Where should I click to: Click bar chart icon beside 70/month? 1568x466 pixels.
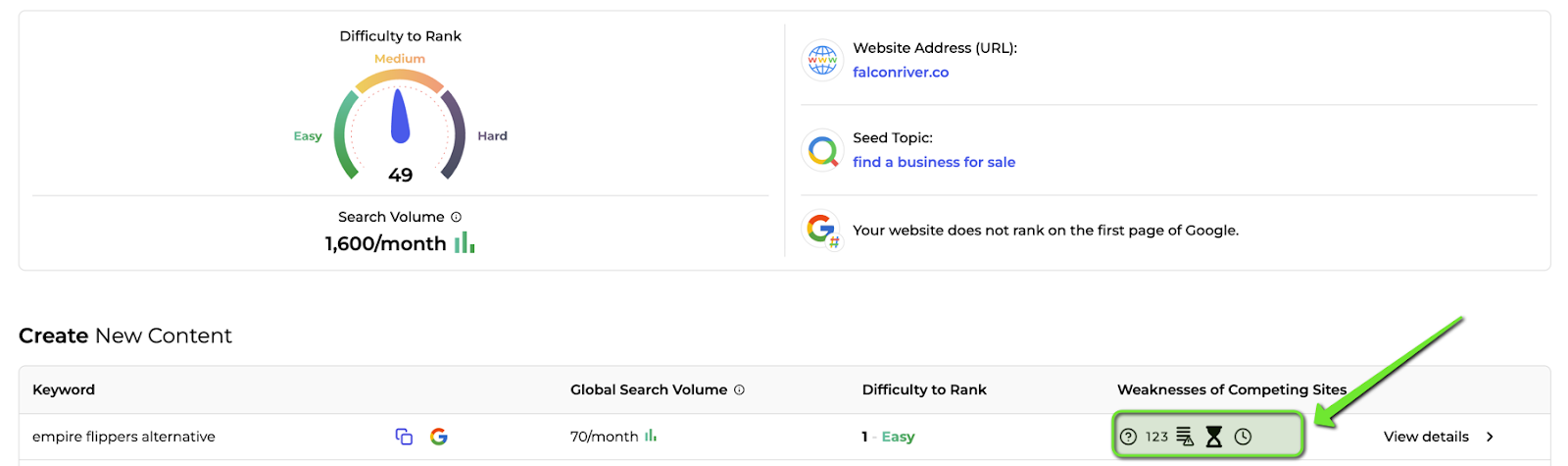point(651,436)
